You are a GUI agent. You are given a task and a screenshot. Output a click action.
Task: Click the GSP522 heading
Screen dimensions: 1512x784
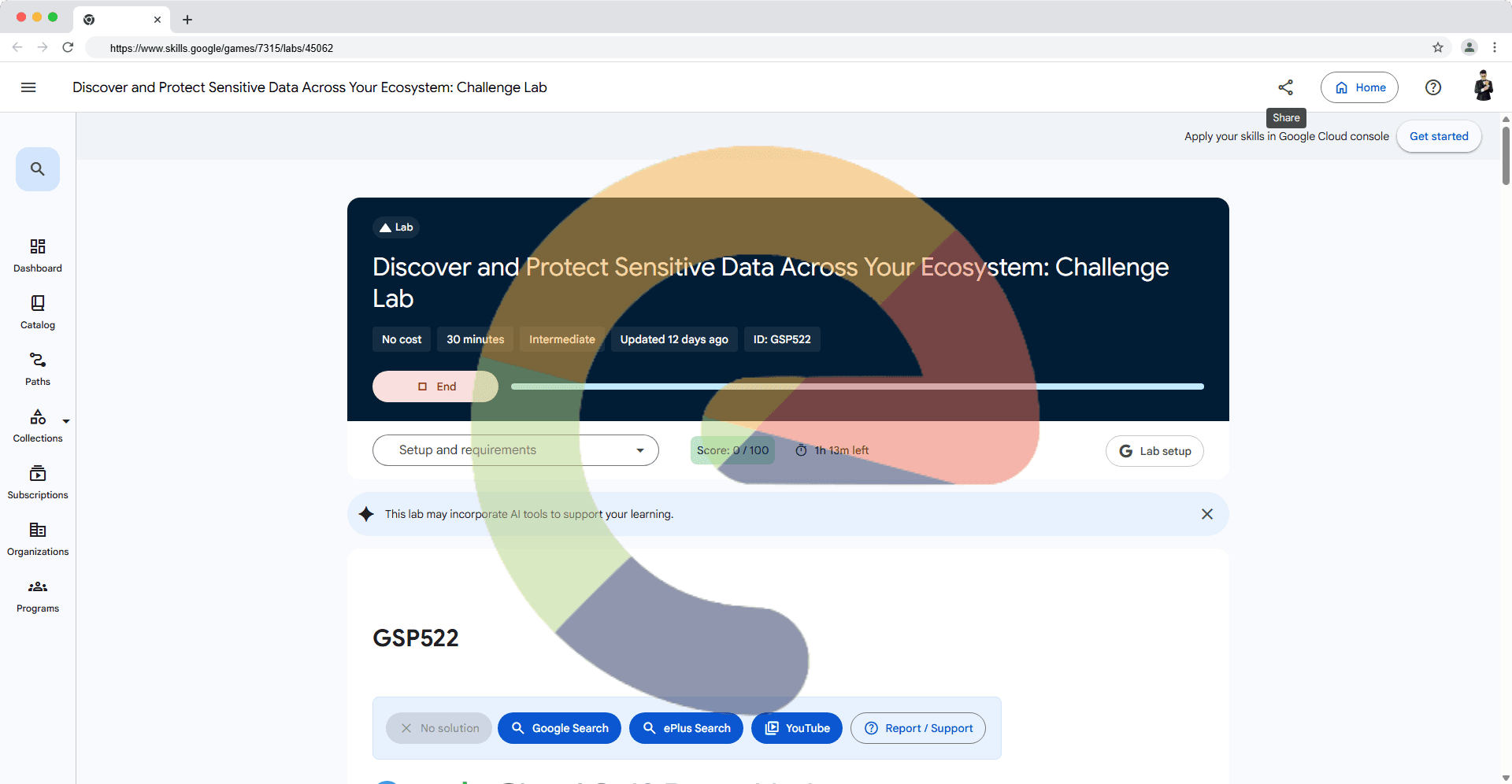coord(416,638)
